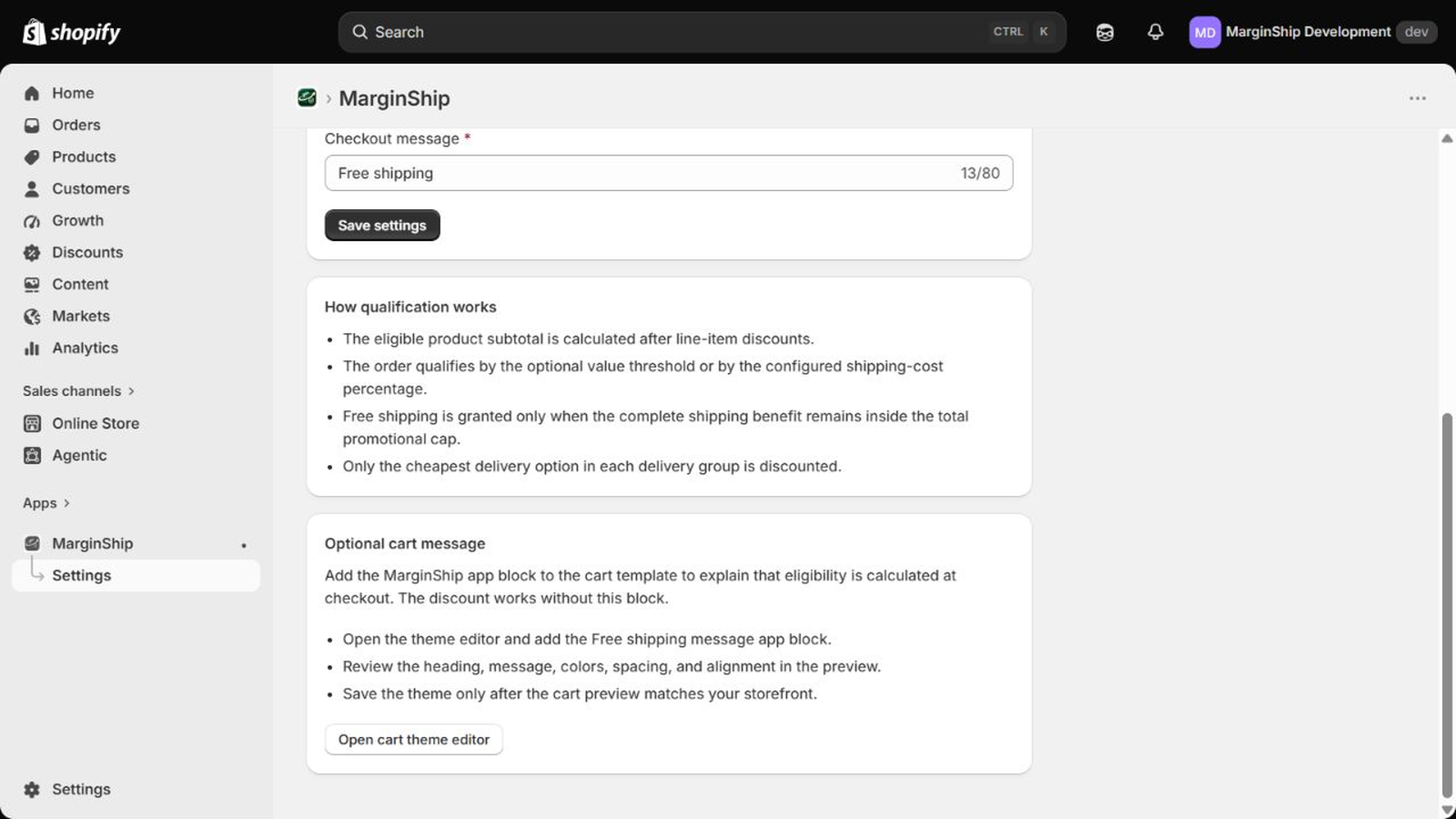Click the Online Store icon
Image resolution: width=1456 pixels, height=819 pixels.
[32, 423]
